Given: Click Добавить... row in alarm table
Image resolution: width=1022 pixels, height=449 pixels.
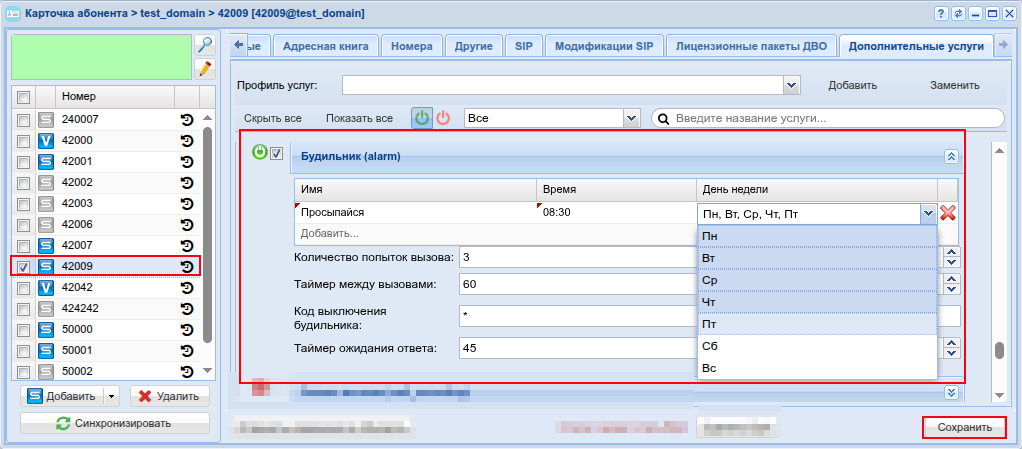Looking at the screenshot, I should click(x=495, y=233).
